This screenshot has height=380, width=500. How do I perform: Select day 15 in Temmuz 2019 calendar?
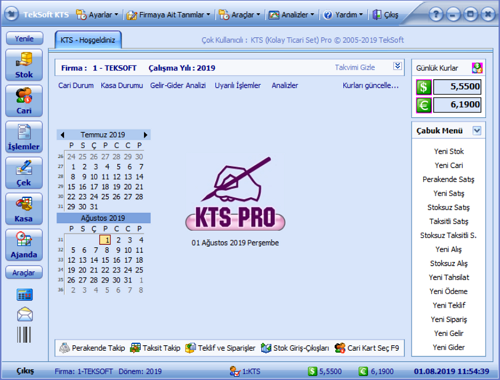coord(71,187)
